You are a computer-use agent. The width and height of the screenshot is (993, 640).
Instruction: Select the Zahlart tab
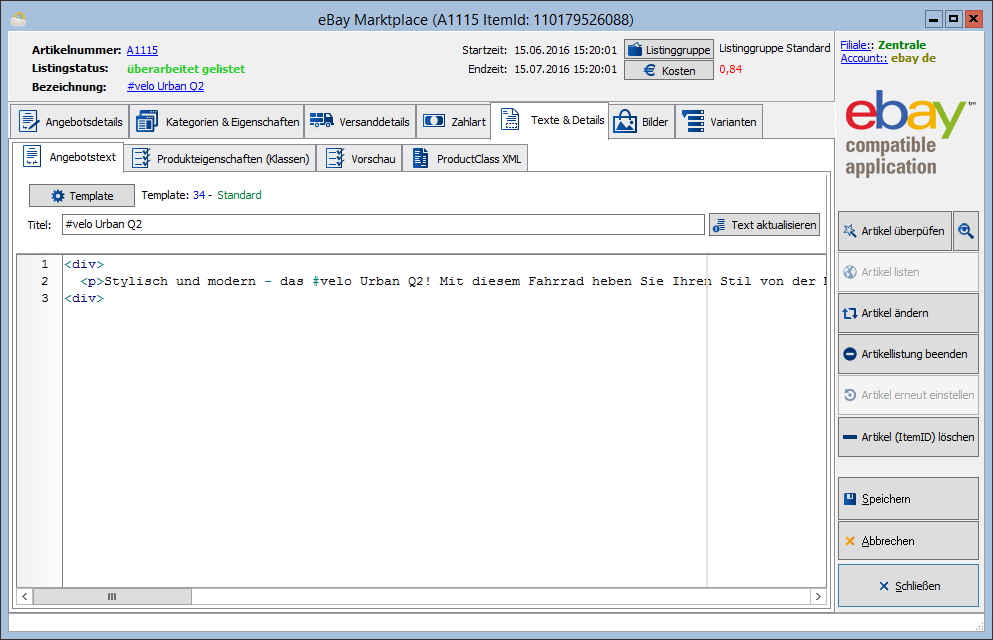tap(453, 122)
